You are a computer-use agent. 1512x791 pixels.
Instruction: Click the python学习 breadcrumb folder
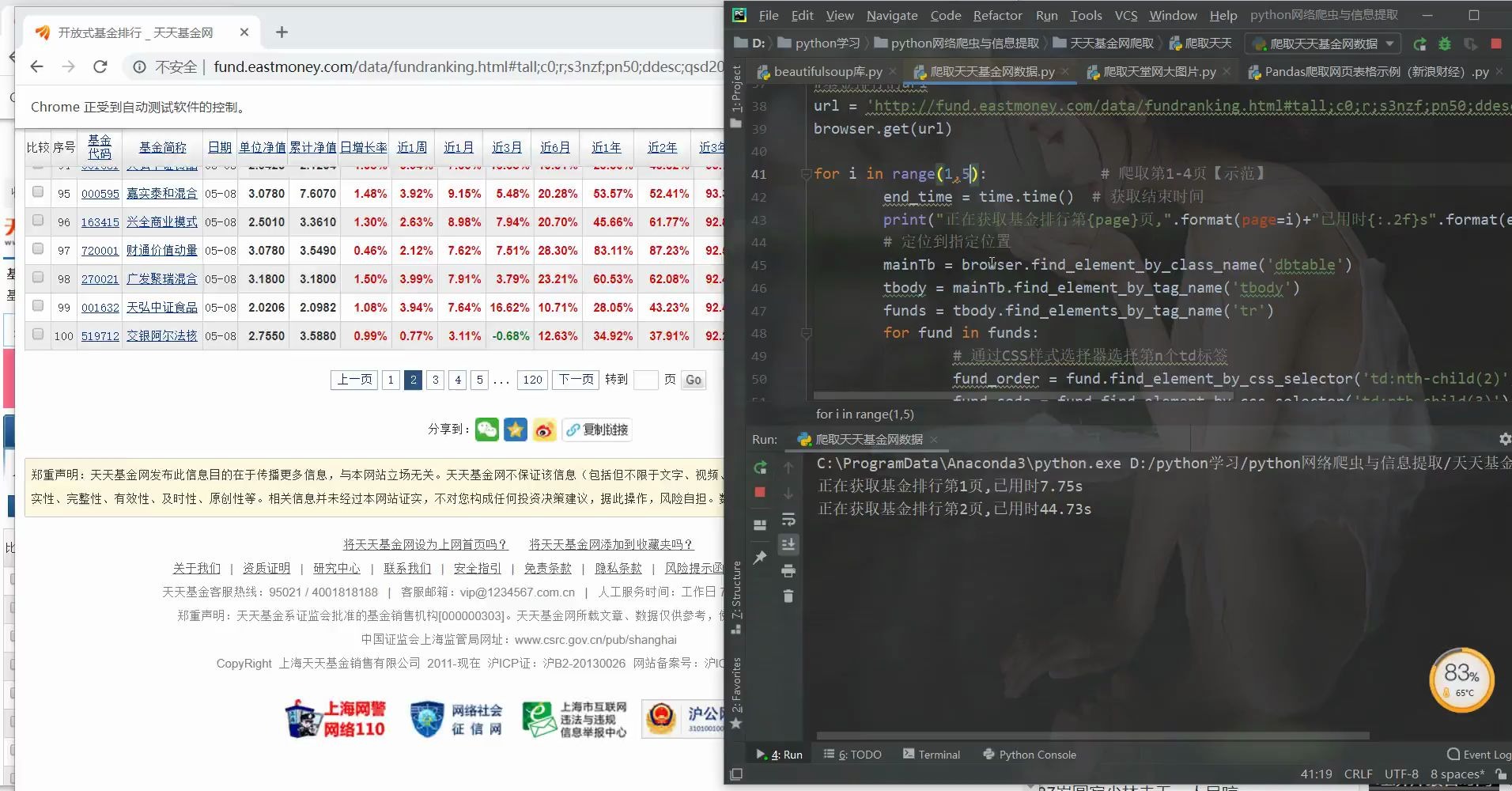click(819, 44)
